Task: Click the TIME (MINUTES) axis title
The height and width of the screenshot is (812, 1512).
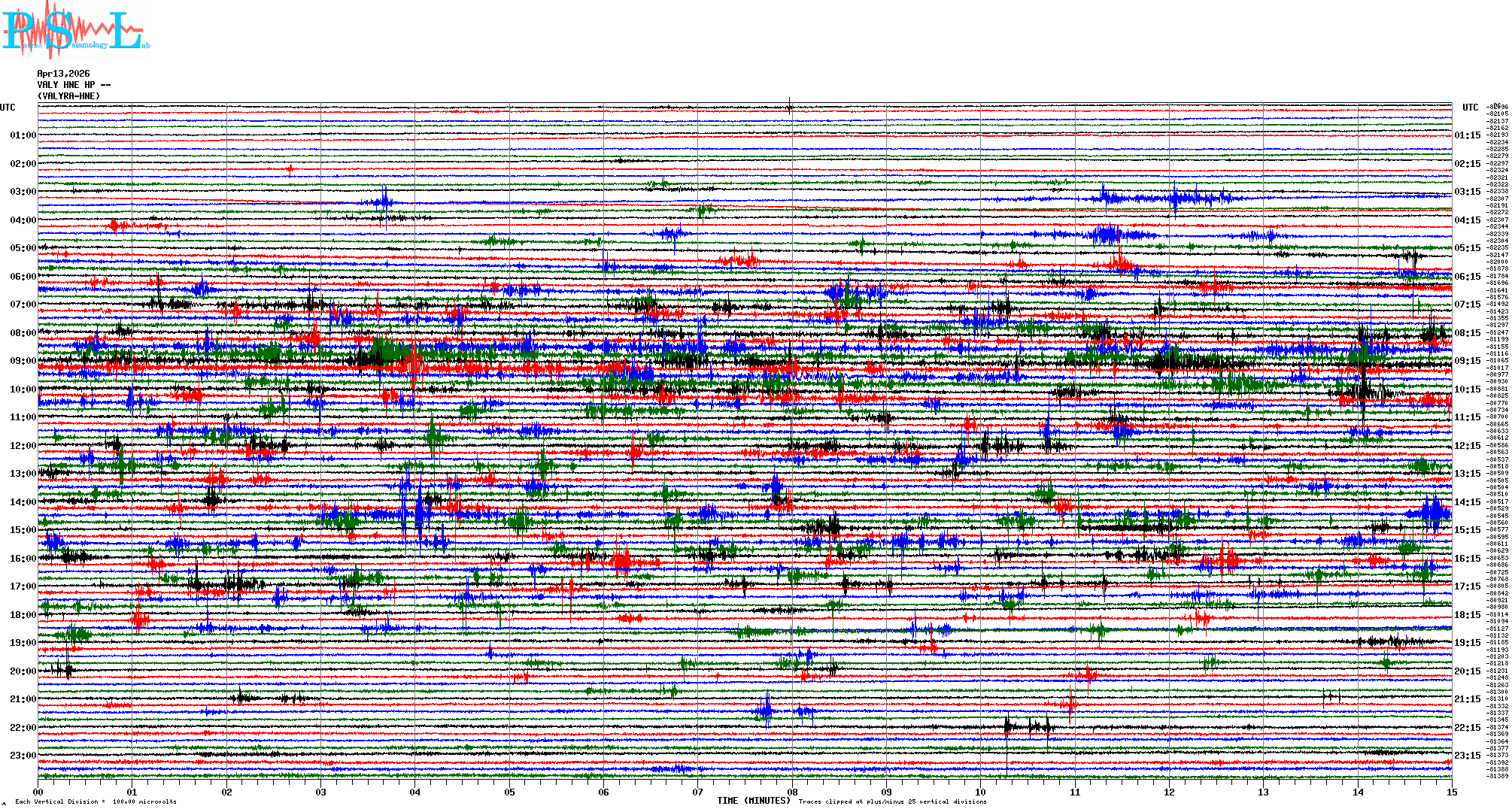Action: point(754,801)
